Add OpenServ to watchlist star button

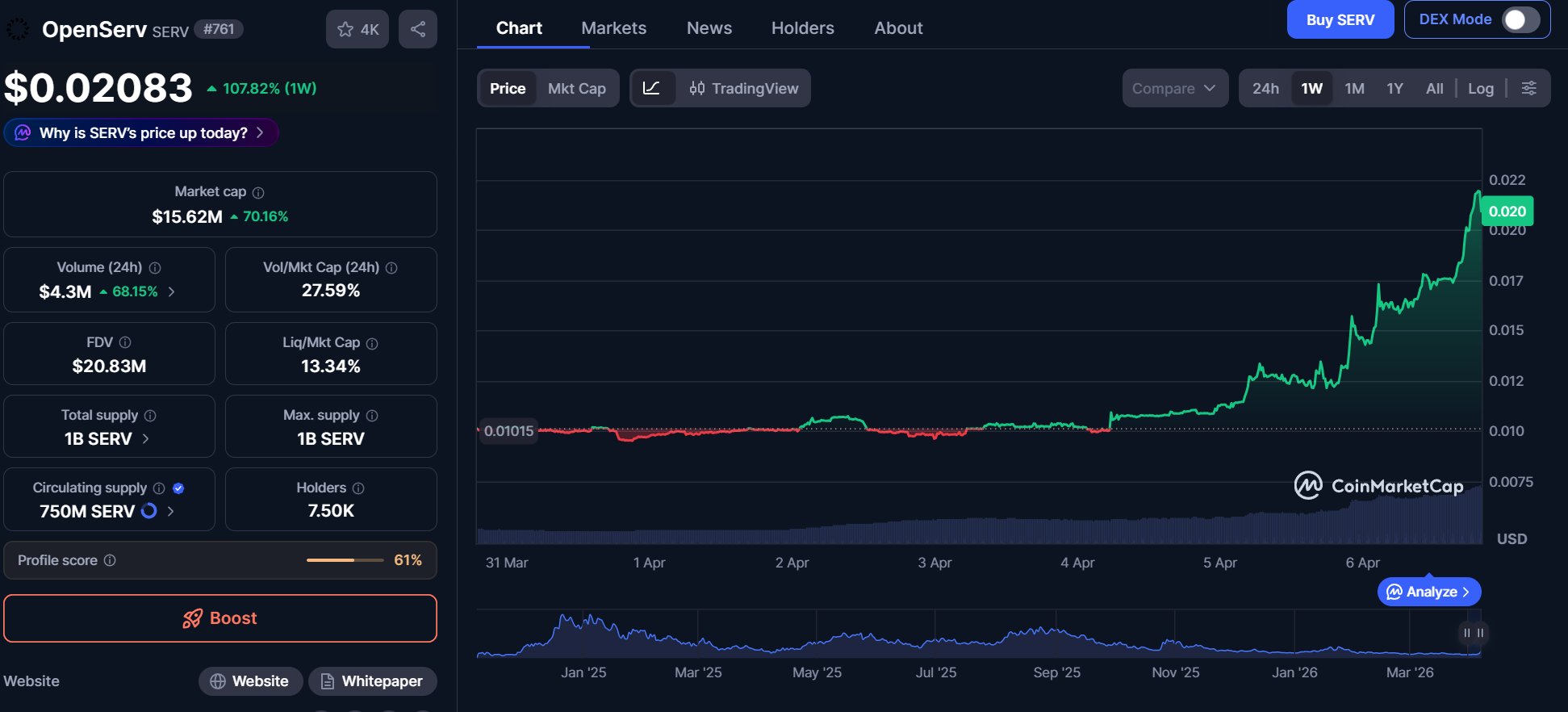pyautogui.click(x=357, y=29)
